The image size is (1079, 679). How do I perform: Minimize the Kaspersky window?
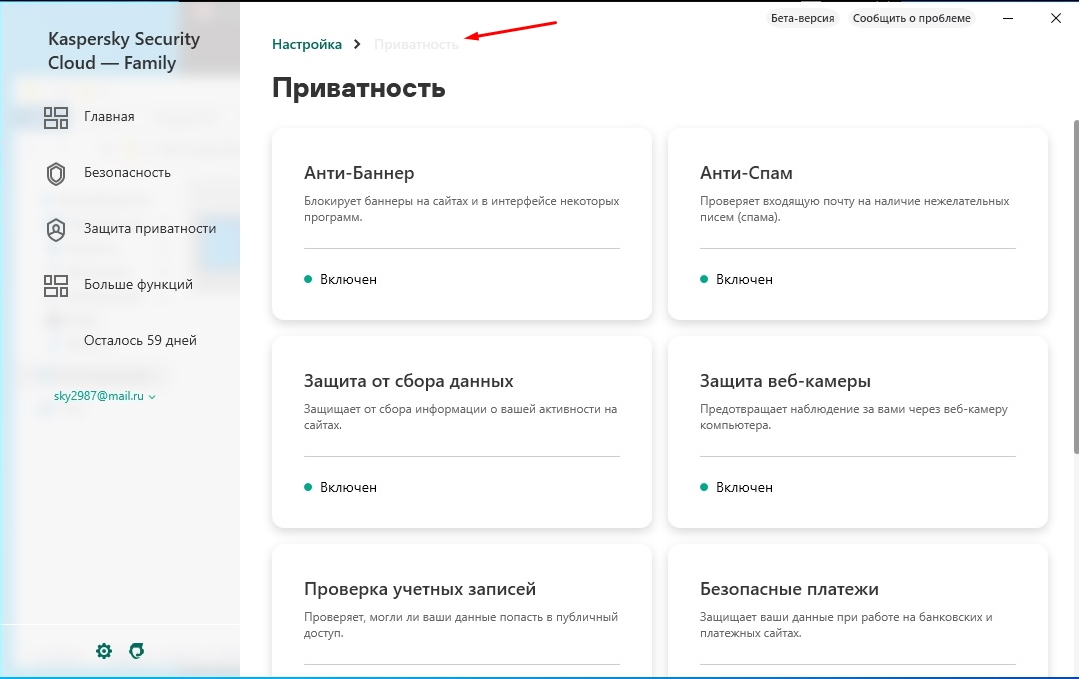1008,19
